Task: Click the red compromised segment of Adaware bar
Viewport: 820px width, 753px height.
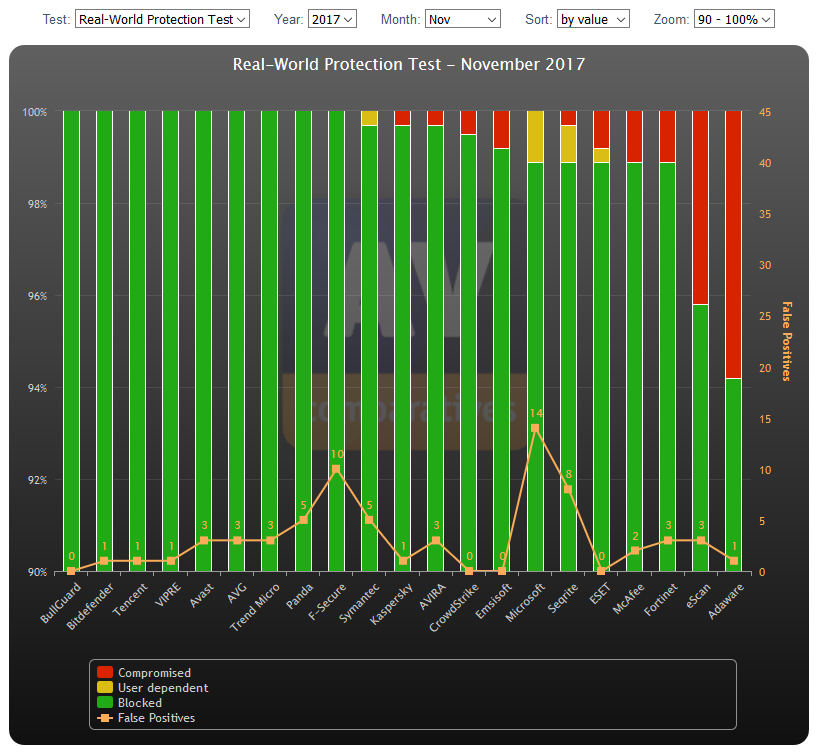Action: [734, 240]
